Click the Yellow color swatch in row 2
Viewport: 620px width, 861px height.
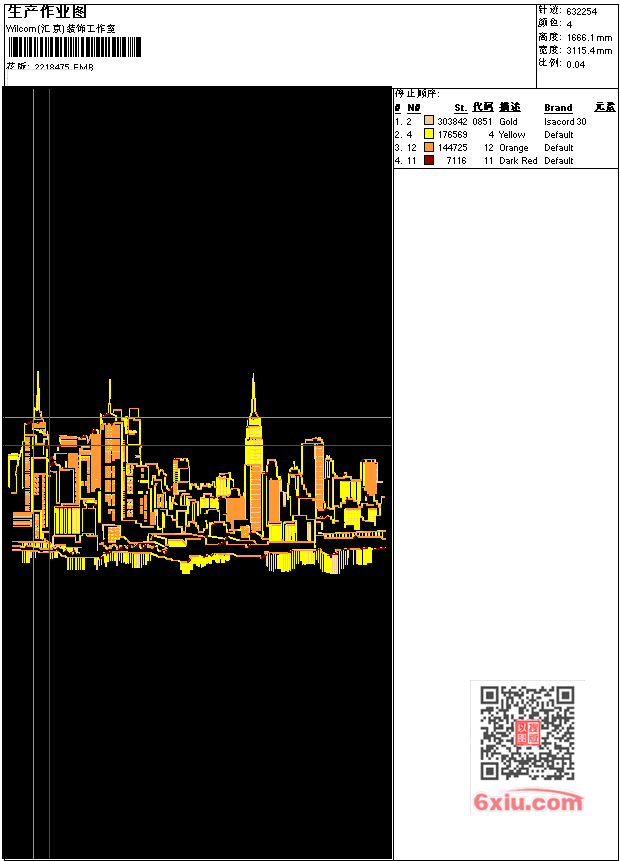429,134
